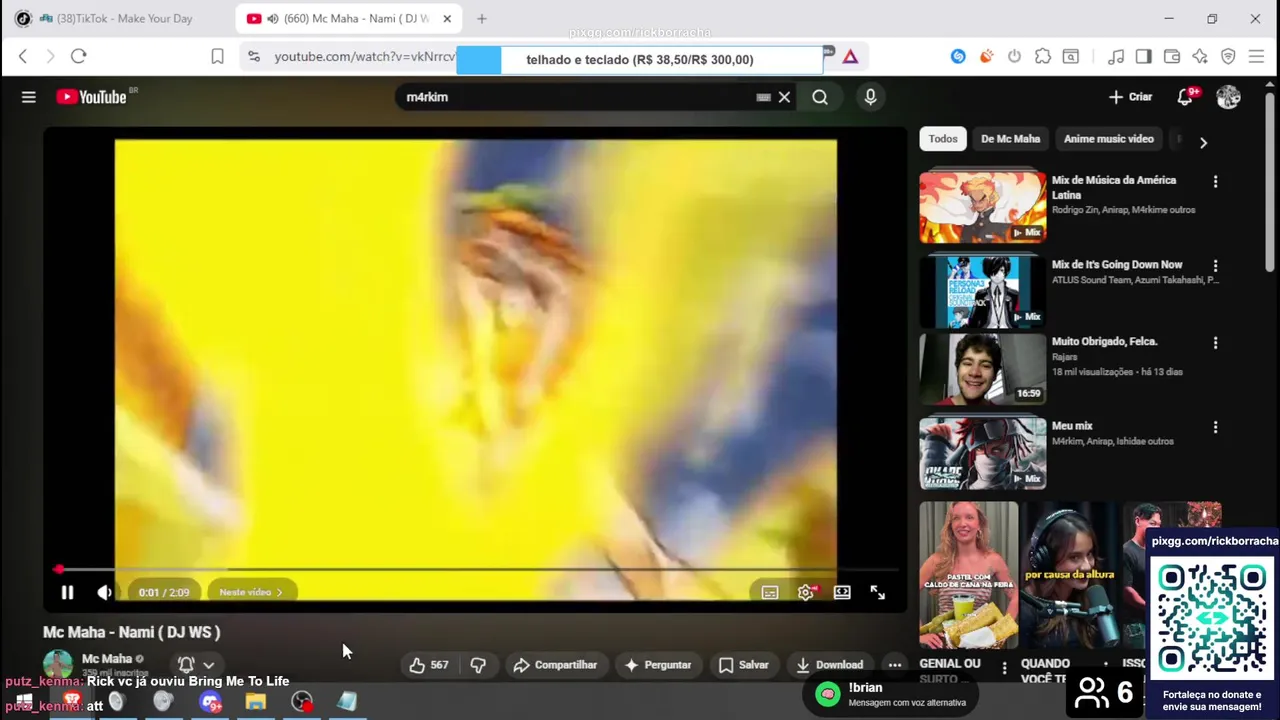Enter fullscreen on the video player
This screenshot has width=1280, height=720.
[877, 592]
